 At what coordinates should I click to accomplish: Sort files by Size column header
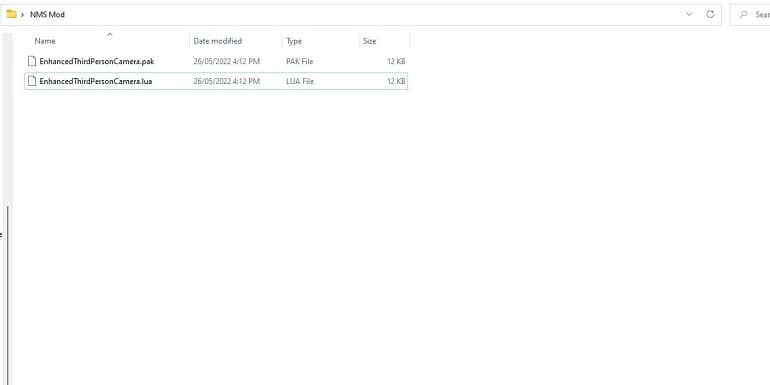click(369, 41)
